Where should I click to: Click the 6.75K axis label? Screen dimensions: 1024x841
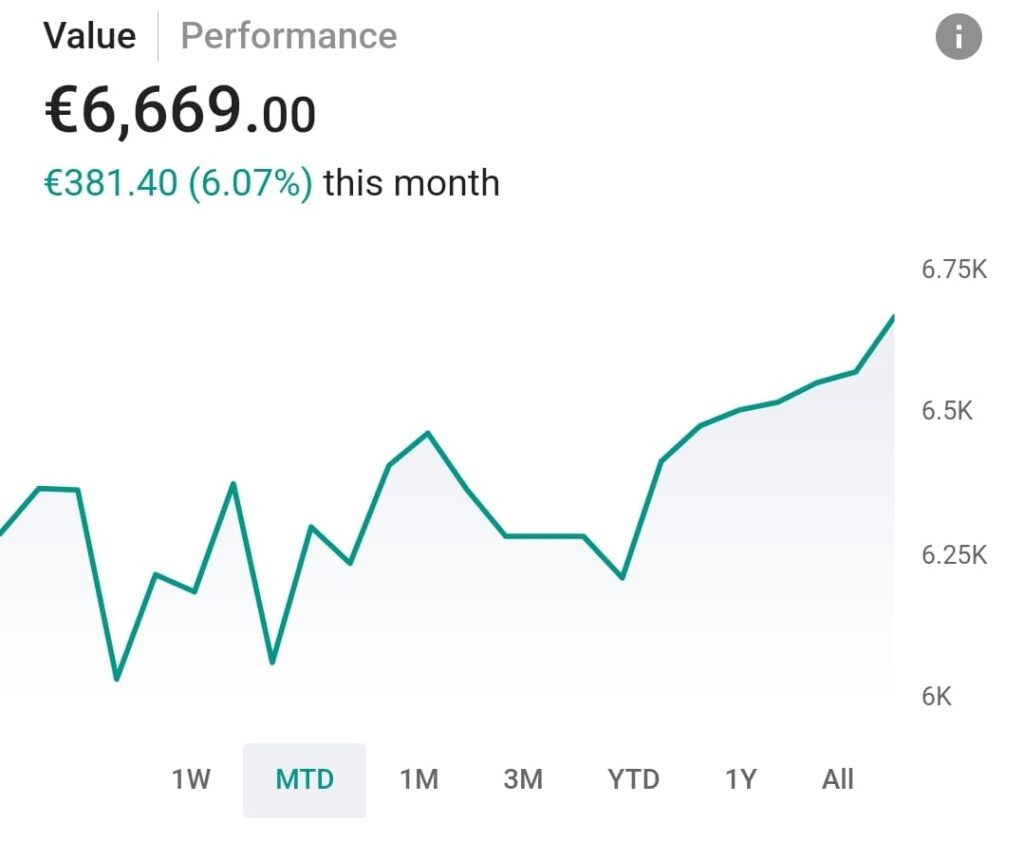[x=953, y=270]
